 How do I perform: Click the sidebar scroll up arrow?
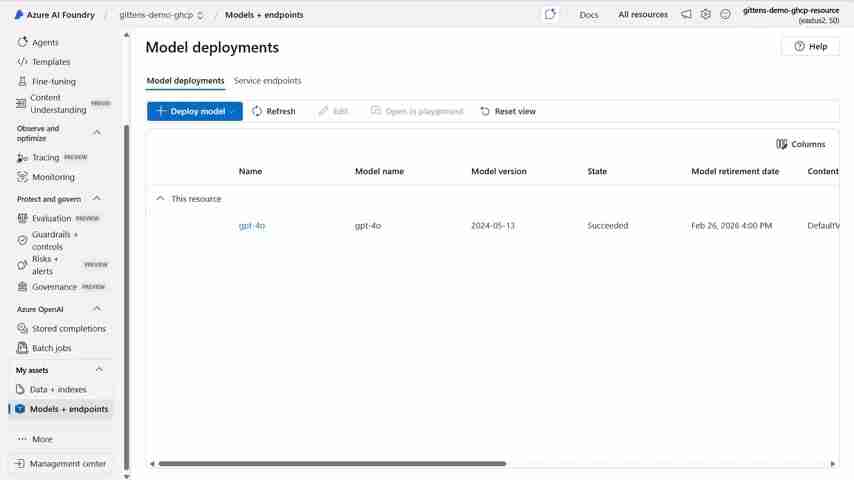point(127,35)
